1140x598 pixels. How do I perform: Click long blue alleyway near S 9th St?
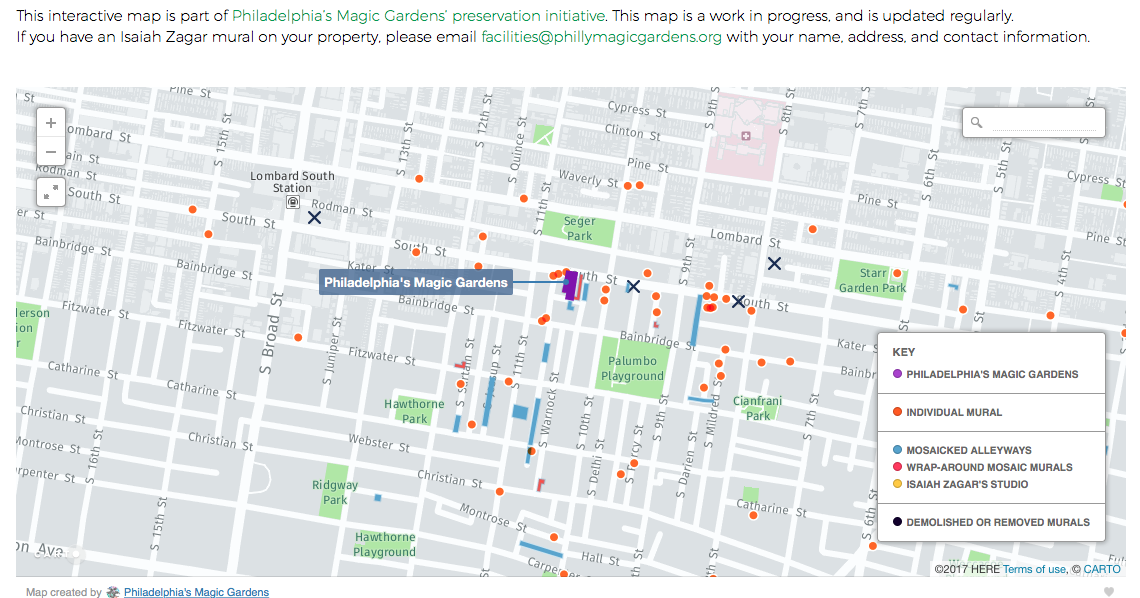point(696,320)
